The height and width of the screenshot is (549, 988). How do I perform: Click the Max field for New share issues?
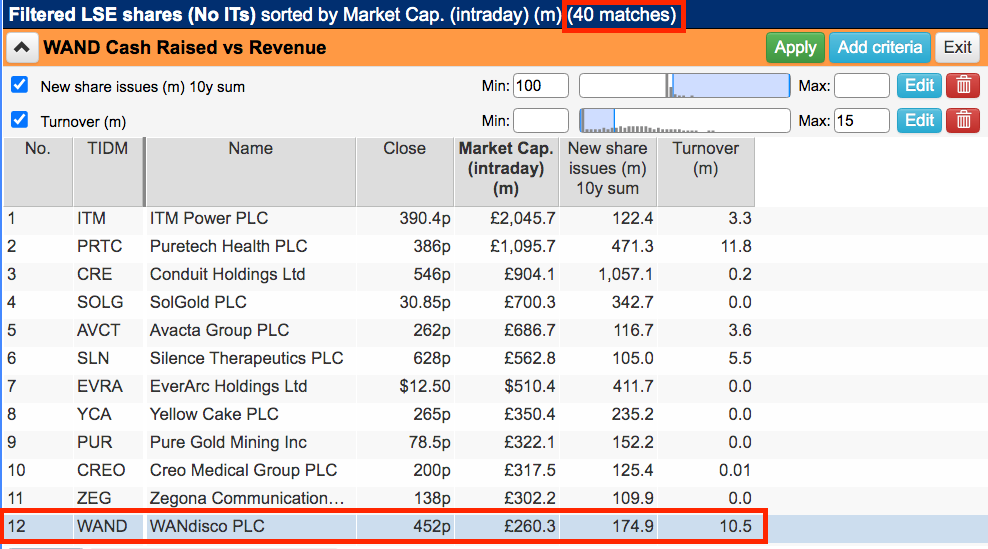(x=861, y=86)
